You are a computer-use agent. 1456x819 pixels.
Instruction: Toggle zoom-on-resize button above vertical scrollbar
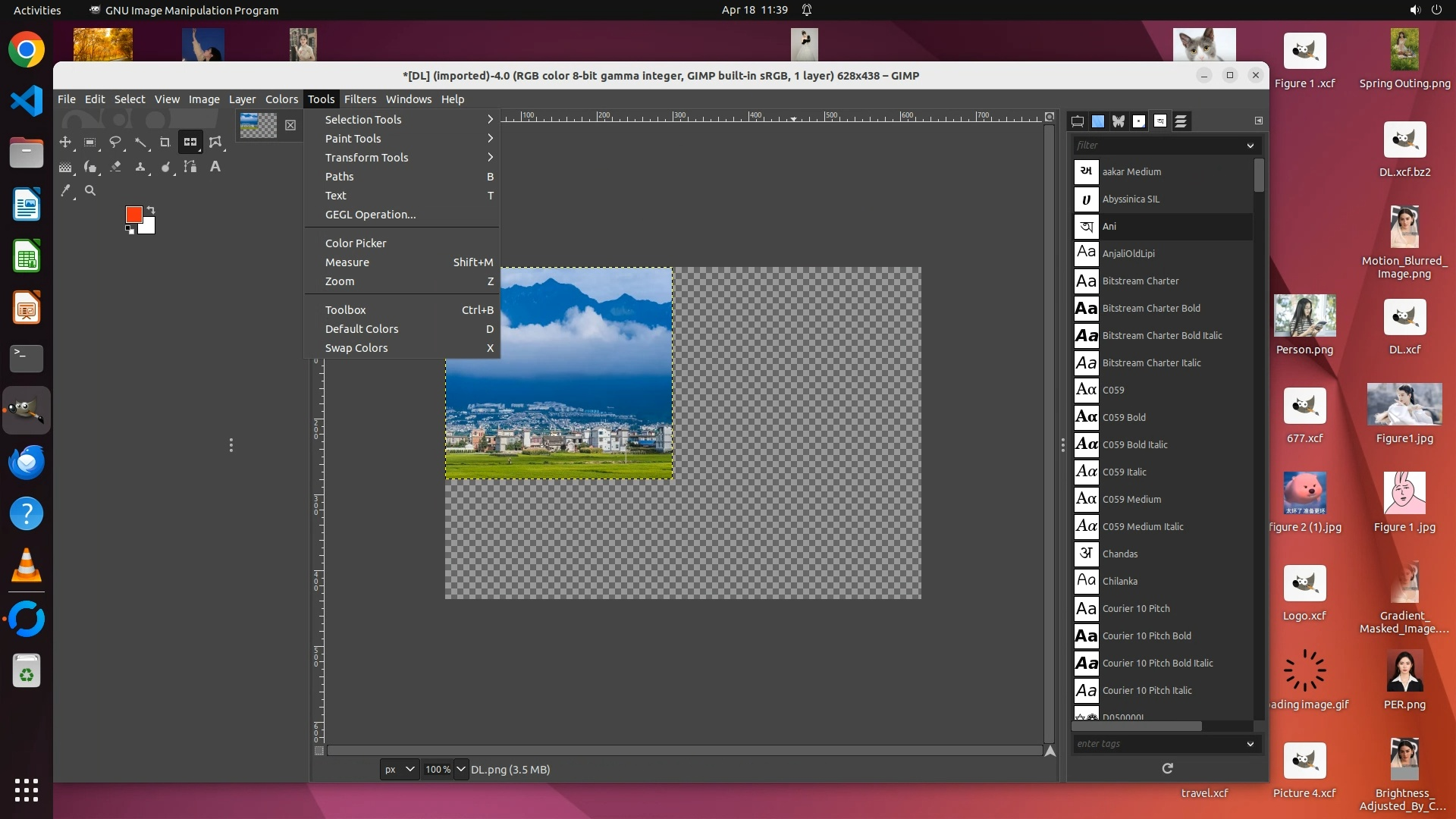click(x=1050, y=117)
